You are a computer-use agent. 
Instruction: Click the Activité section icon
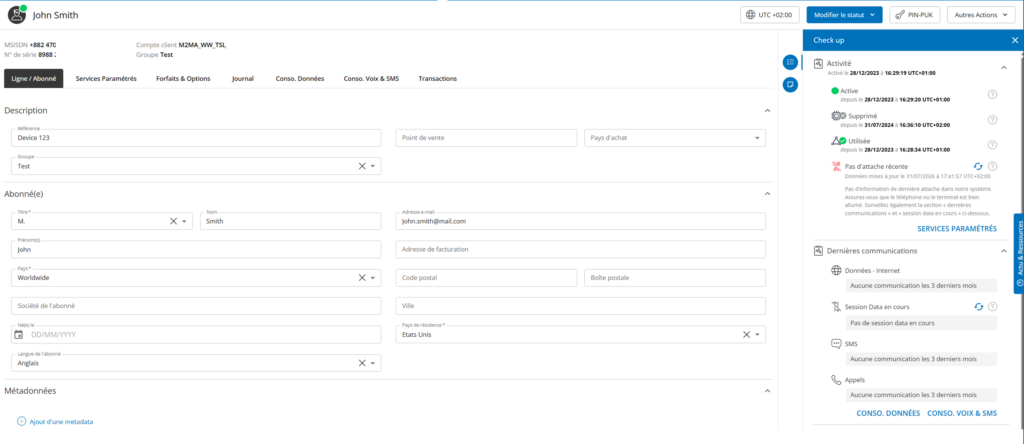point(818,64)
